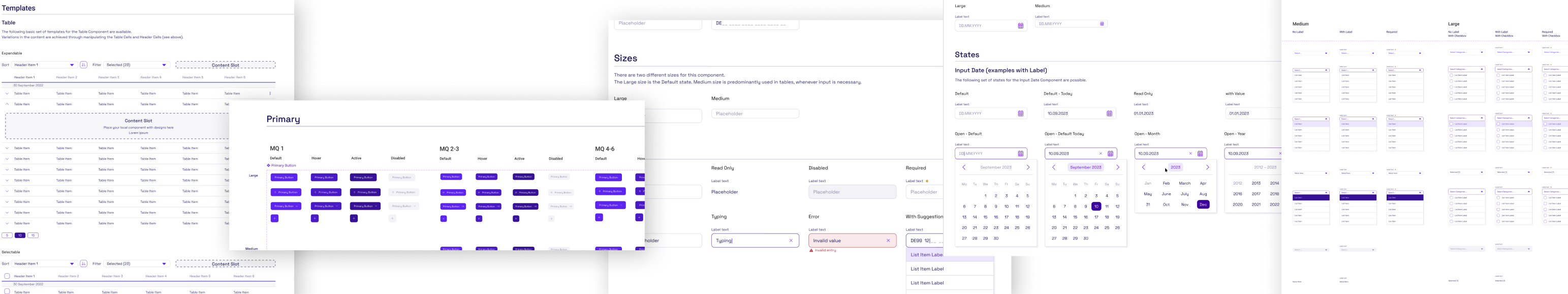Image resolution: width=1568 pixels, height=294 pixels.
Task: Click calendar icon of the Medium size date input
Action: pyautogui.click(x=1102, y=24)
